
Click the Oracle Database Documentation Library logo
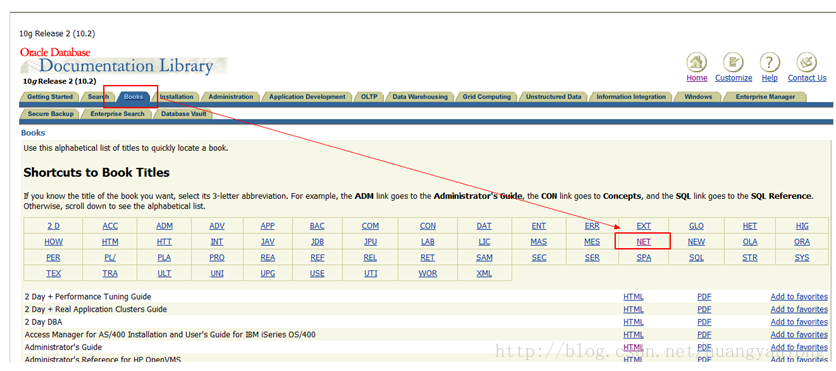(x=124, y=62)
